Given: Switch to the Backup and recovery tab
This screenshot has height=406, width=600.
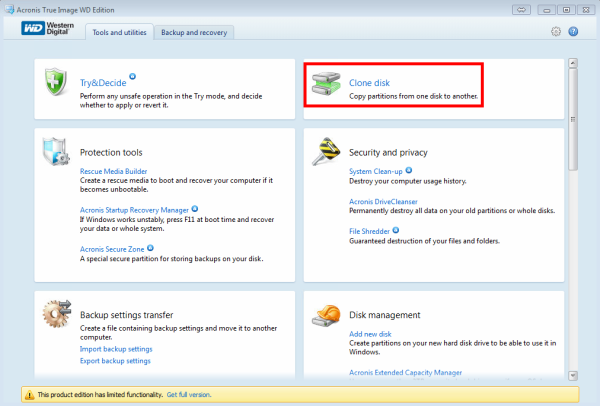Looking at the screenshot, I should 194,33.
